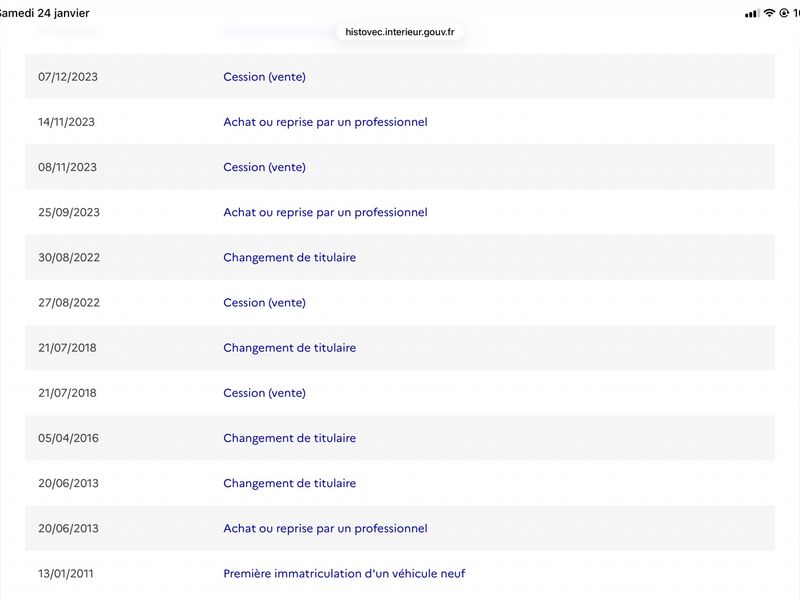The width and height of the screenshot is (800, 600).
Task: Tap the 07/12/2023 date cell
Action: tap(67, 77)
